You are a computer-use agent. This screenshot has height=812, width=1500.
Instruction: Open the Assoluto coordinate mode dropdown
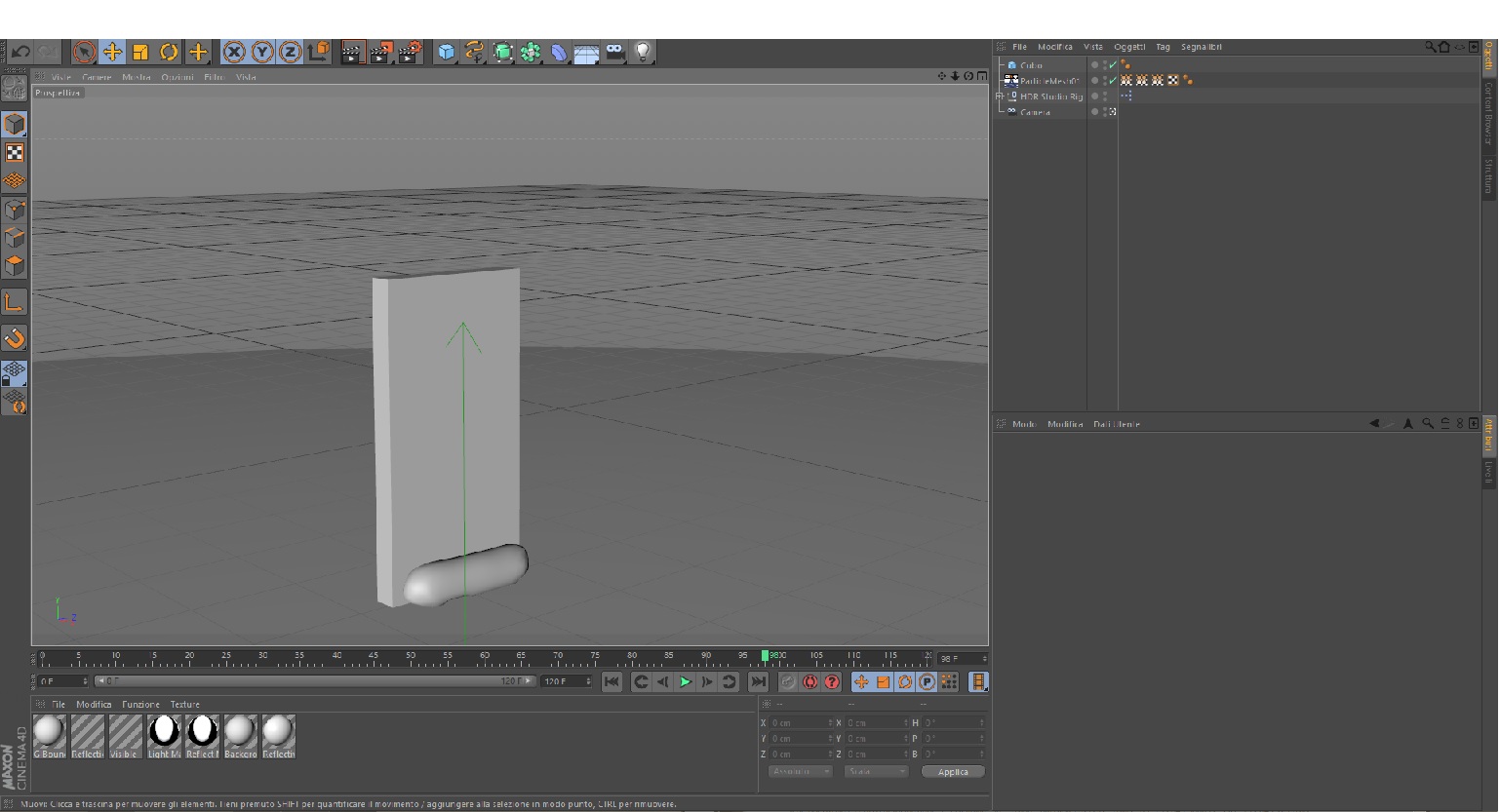(800, 771)
